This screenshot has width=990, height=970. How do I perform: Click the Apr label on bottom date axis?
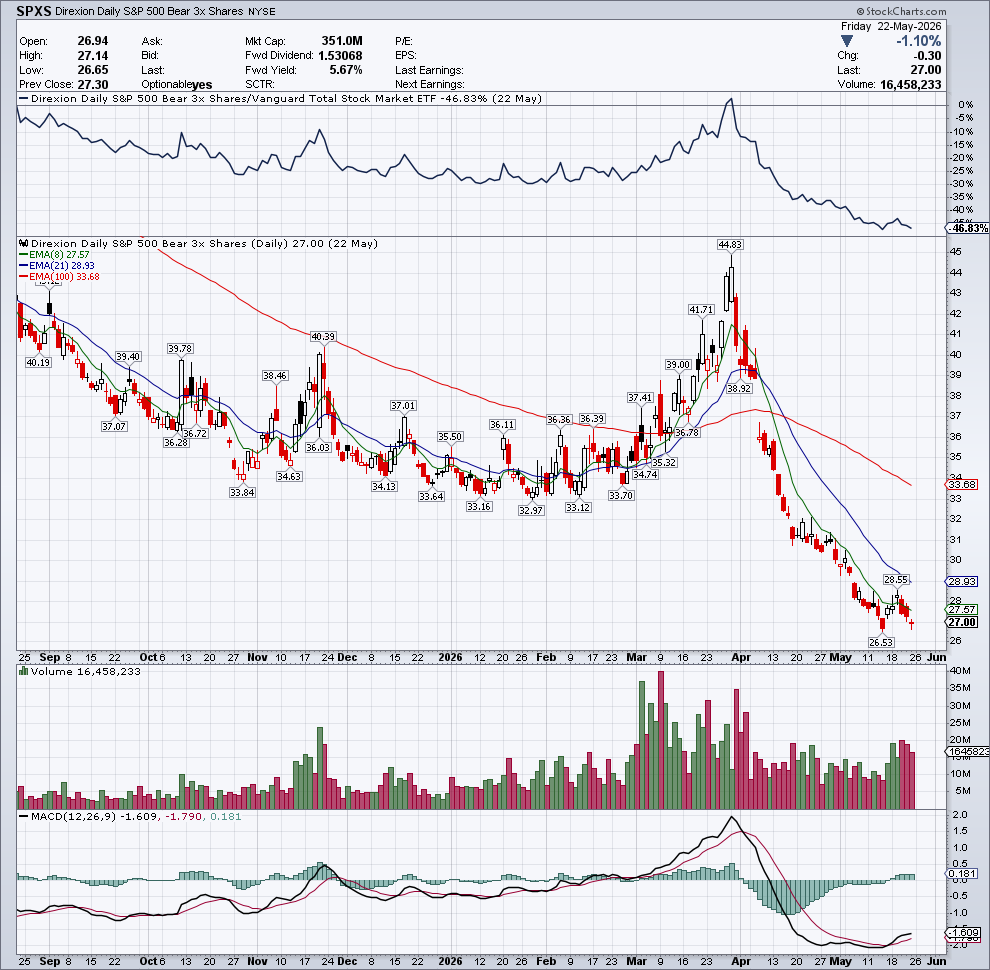click(x=741, y=961)
